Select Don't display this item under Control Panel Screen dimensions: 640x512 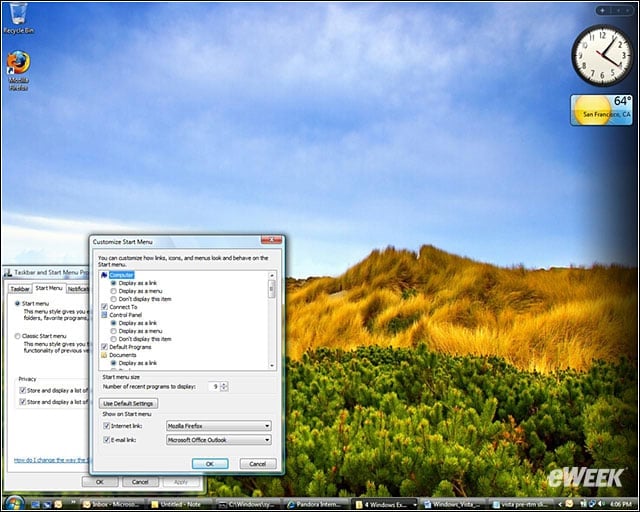tap(114, 339)
